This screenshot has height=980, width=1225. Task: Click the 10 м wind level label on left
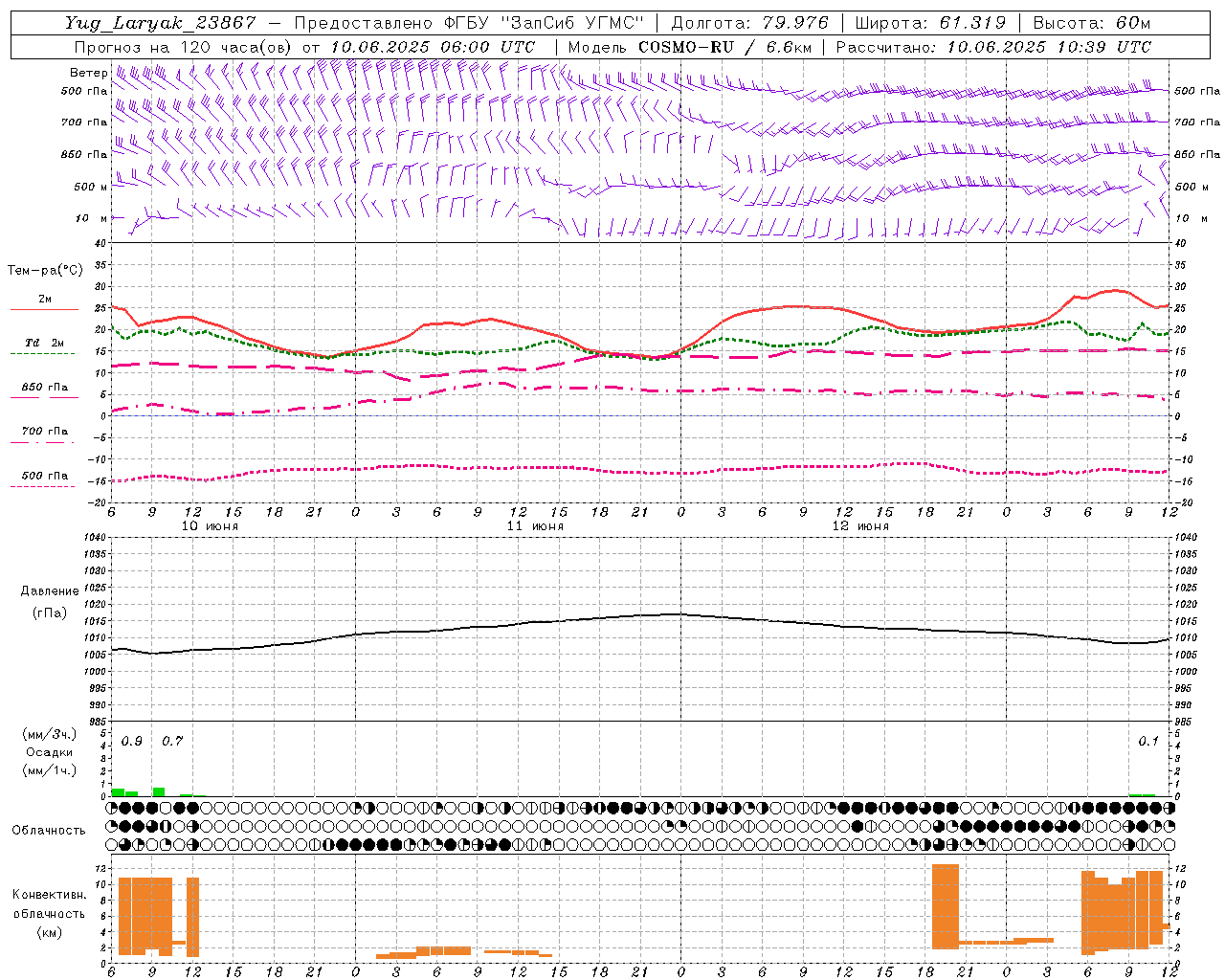click(x=91, y=218)
